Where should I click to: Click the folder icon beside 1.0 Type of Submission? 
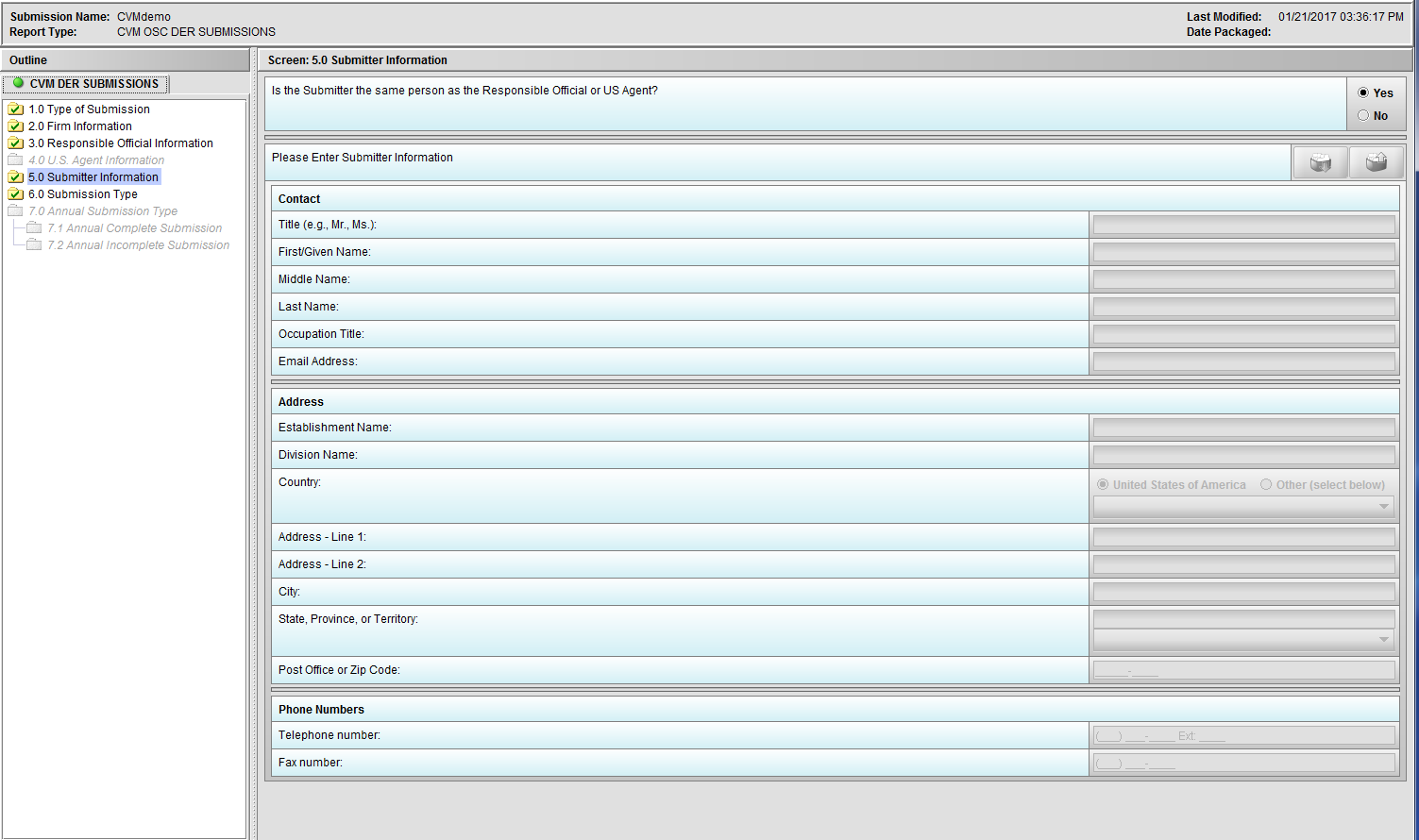tap(15, 109)
